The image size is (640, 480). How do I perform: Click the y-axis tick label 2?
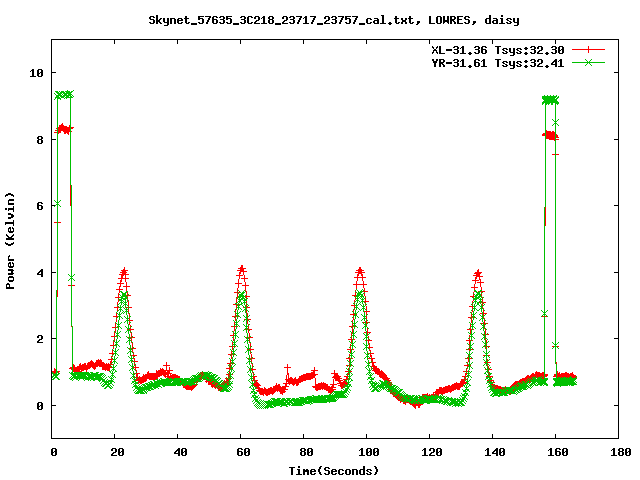40,339
